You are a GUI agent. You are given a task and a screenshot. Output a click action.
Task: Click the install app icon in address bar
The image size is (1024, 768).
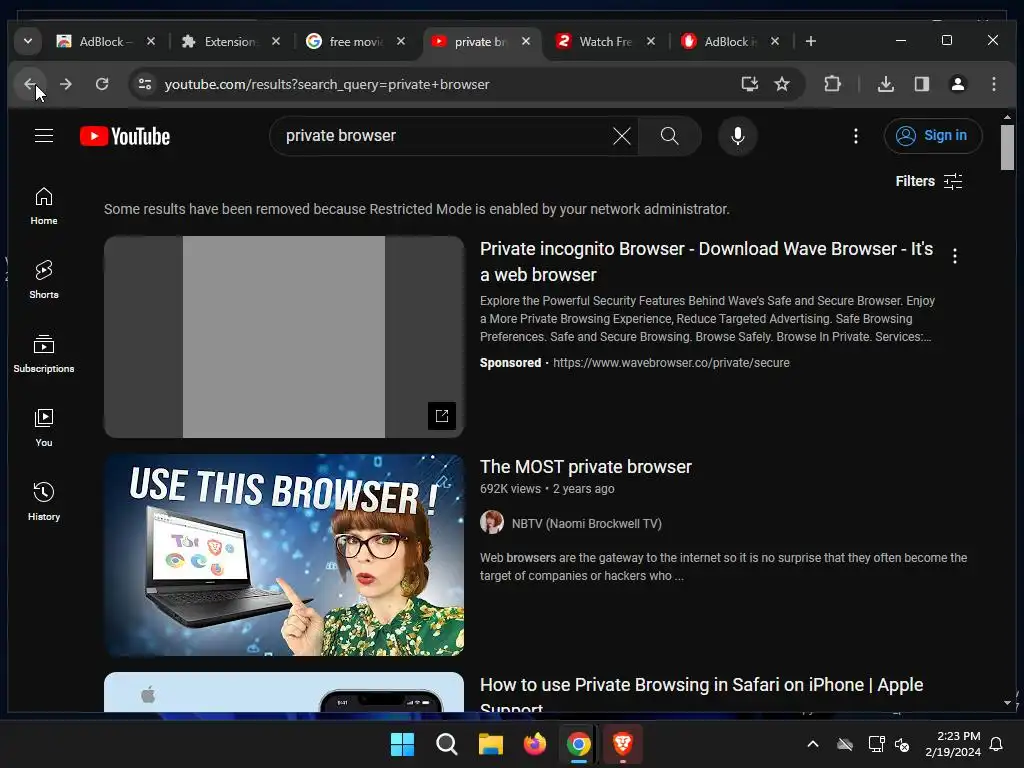tap(750, 84)
